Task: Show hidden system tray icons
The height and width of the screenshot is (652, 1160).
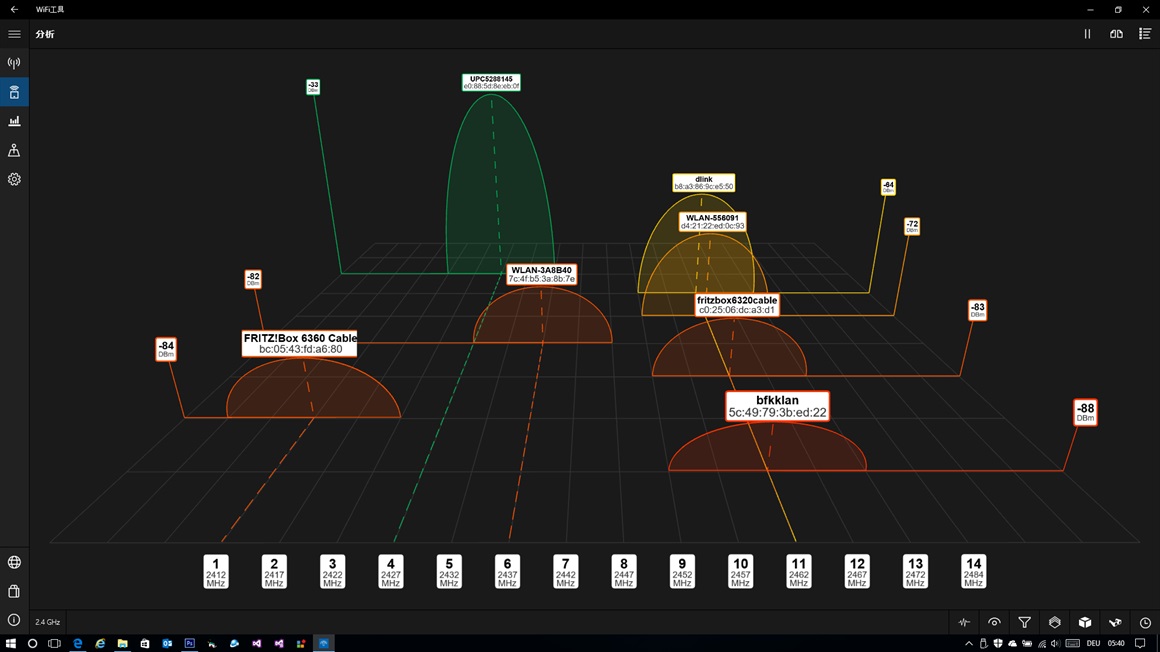Action: coord(968,643)
